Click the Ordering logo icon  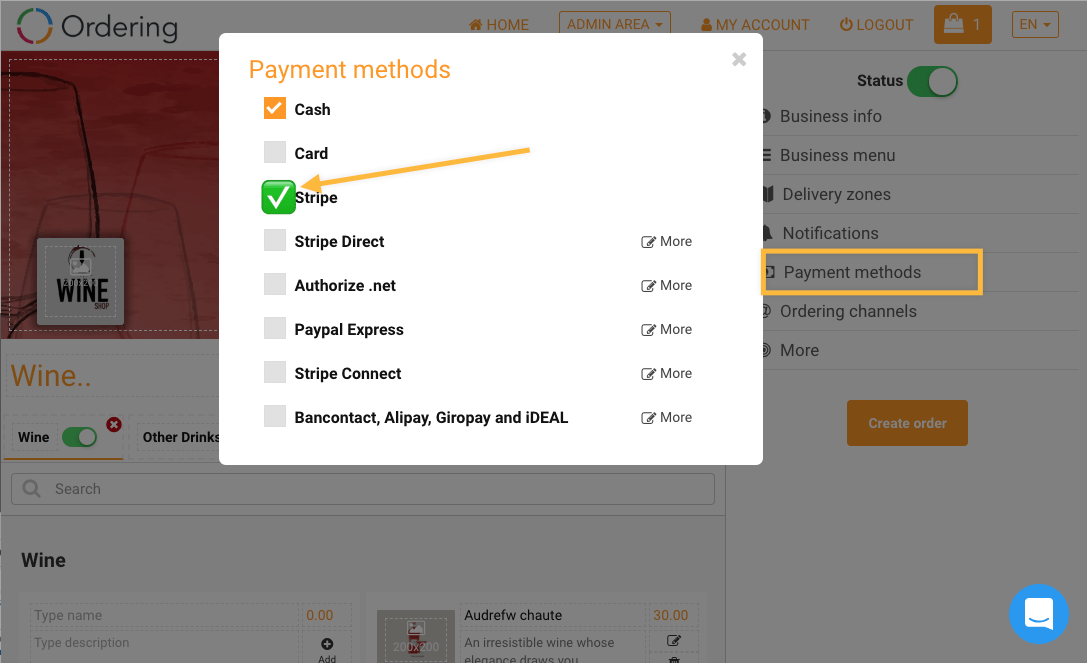35,26
